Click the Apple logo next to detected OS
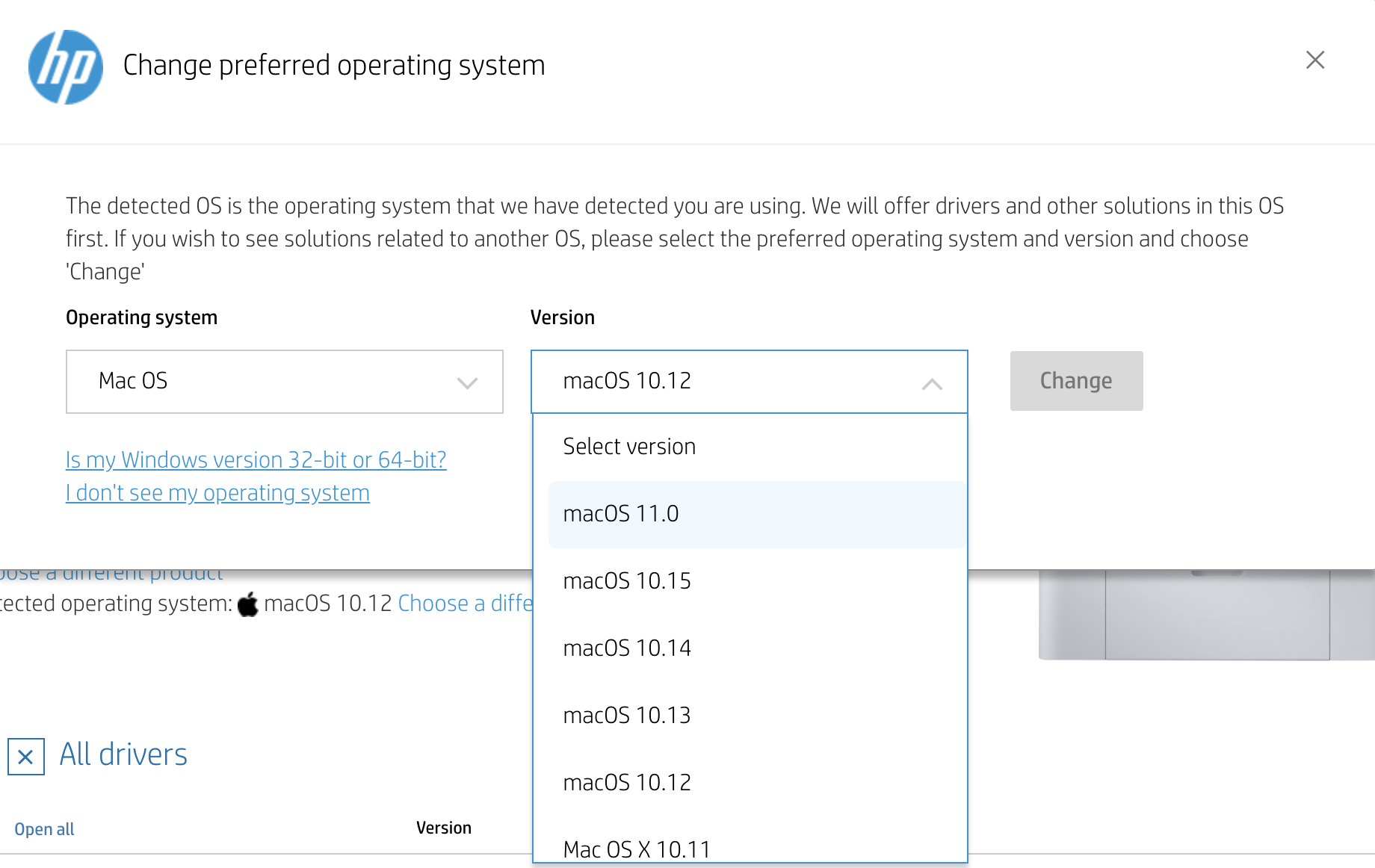 pyautogui.click(x=248, y=604)
